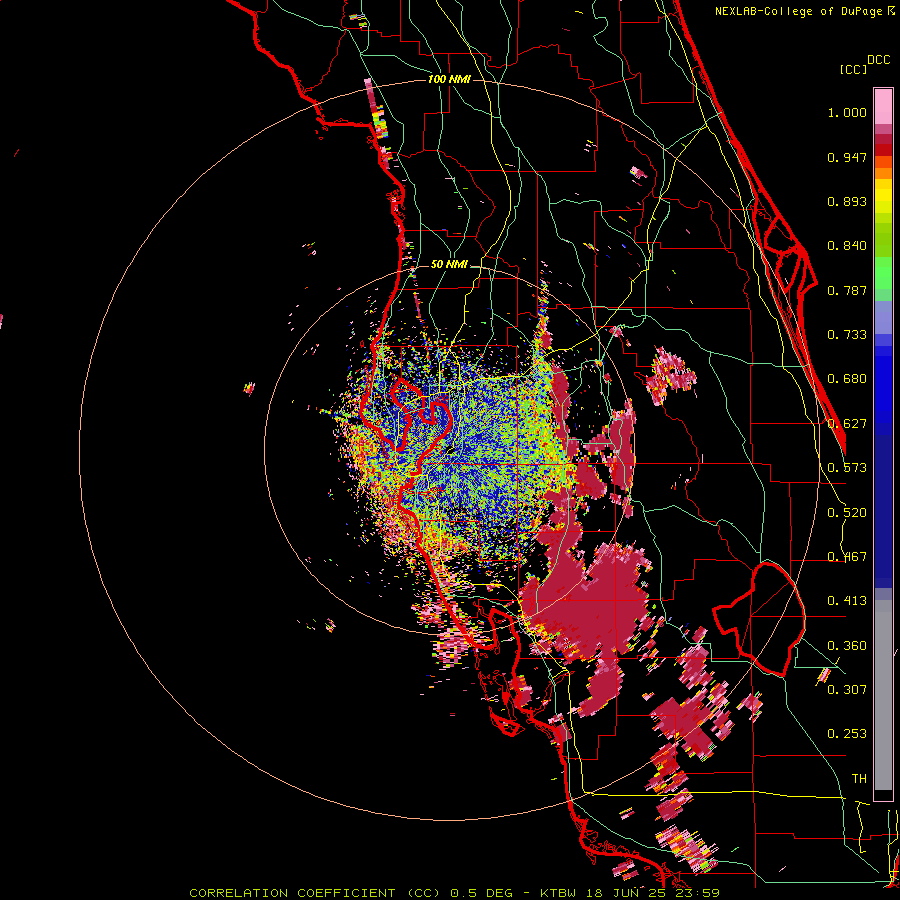Select the 0.627 scale value

pyautogui.click(x=847, y=424)
